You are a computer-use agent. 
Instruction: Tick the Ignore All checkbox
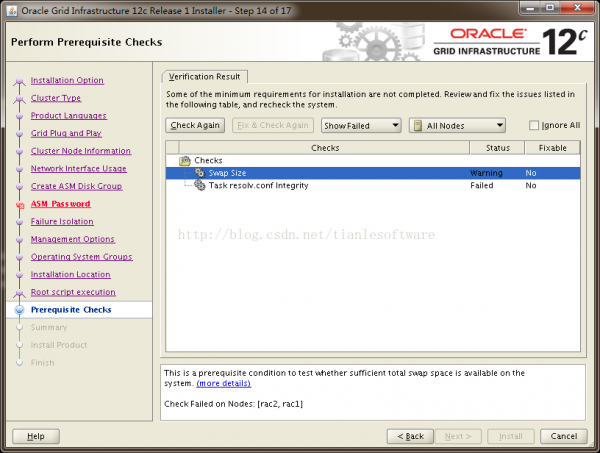click(x=534, y=125)
